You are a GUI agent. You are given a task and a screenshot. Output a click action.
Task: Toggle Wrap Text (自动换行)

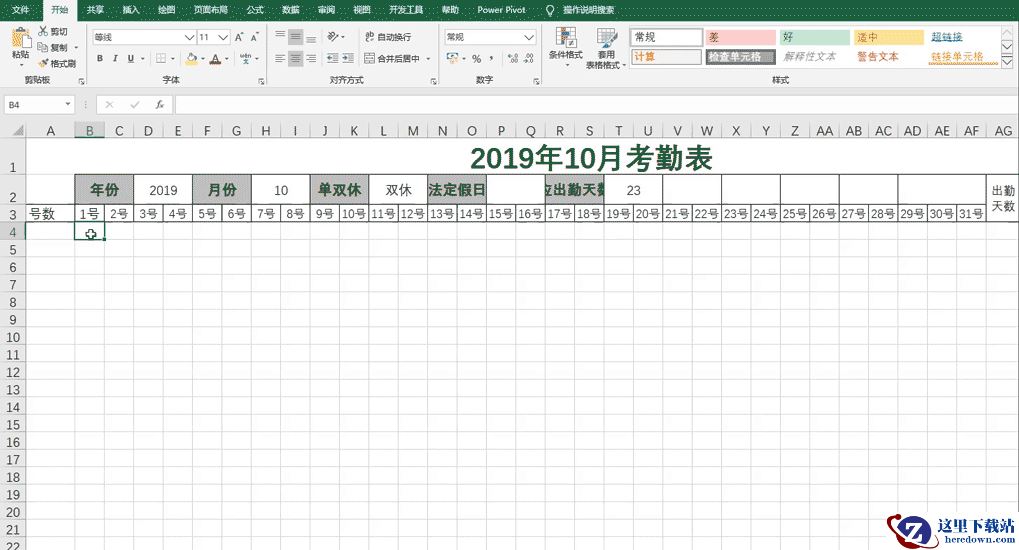click(388, 36)
